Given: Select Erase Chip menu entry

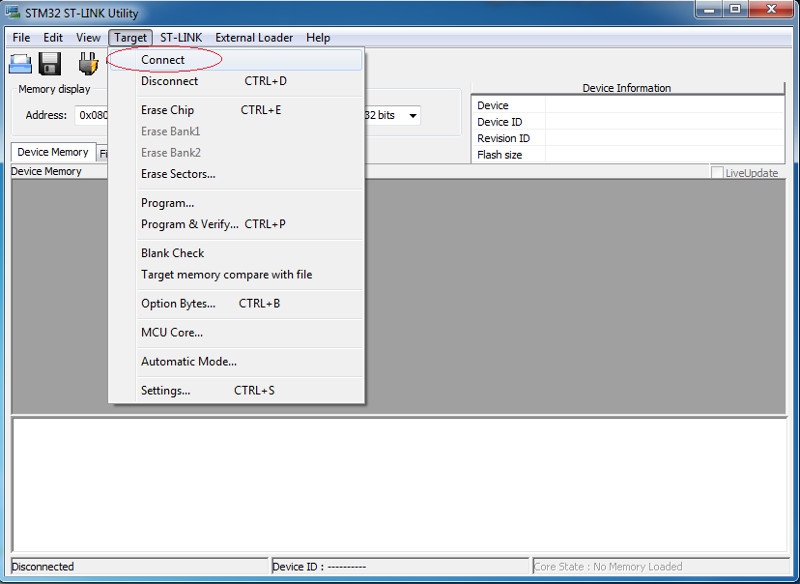Looking at the screenshot, I should 236,110.
